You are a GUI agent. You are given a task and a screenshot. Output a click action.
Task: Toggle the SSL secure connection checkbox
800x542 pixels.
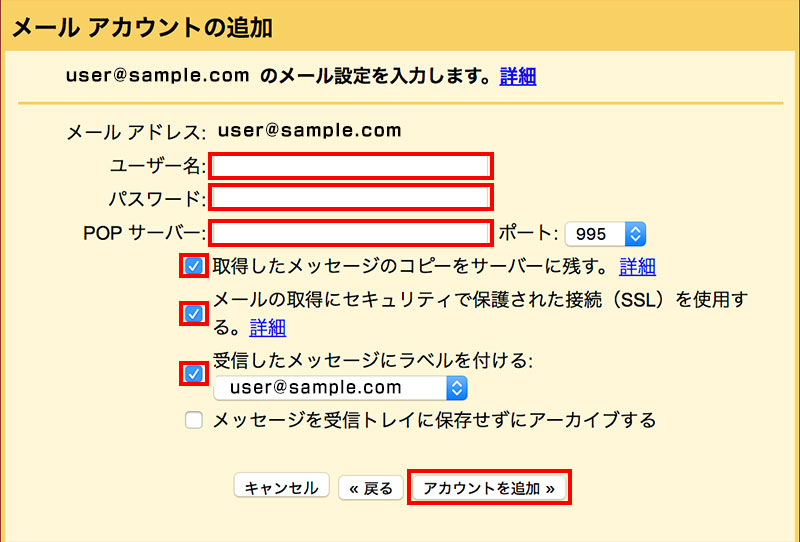click(194, 314)
